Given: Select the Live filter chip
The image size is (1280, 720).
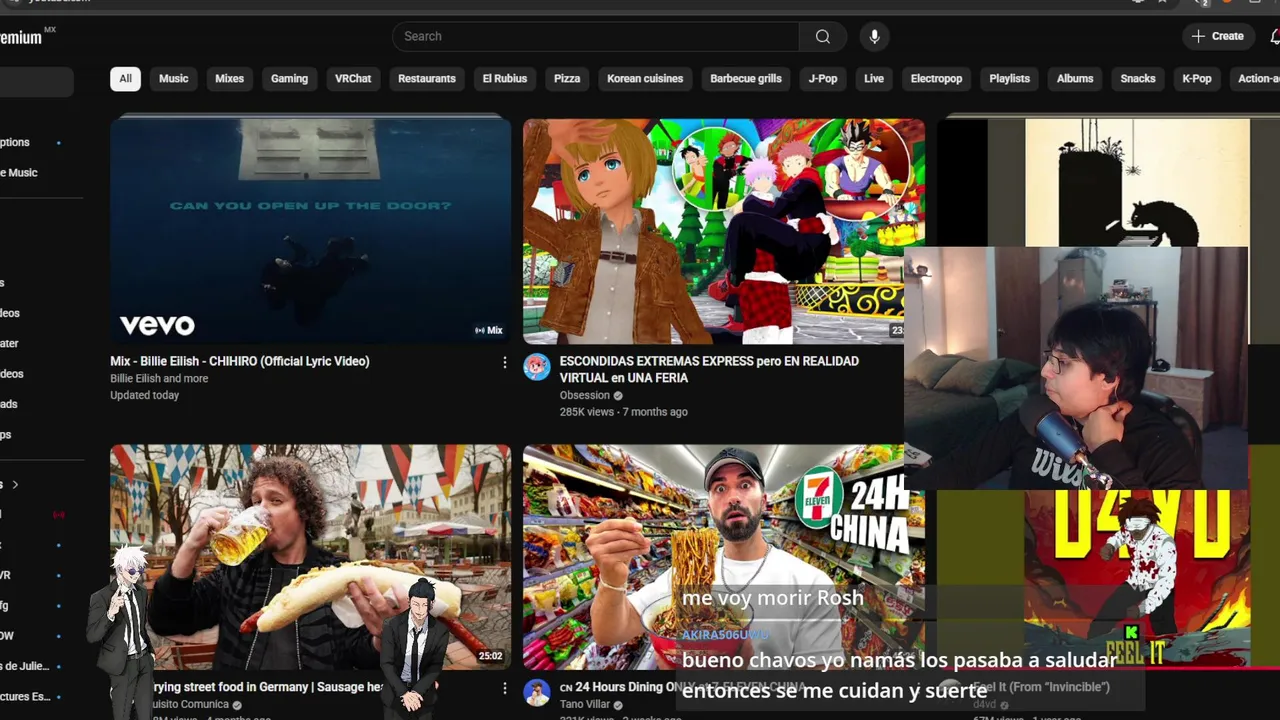Looking at the screenshot, I should (874, 79).
